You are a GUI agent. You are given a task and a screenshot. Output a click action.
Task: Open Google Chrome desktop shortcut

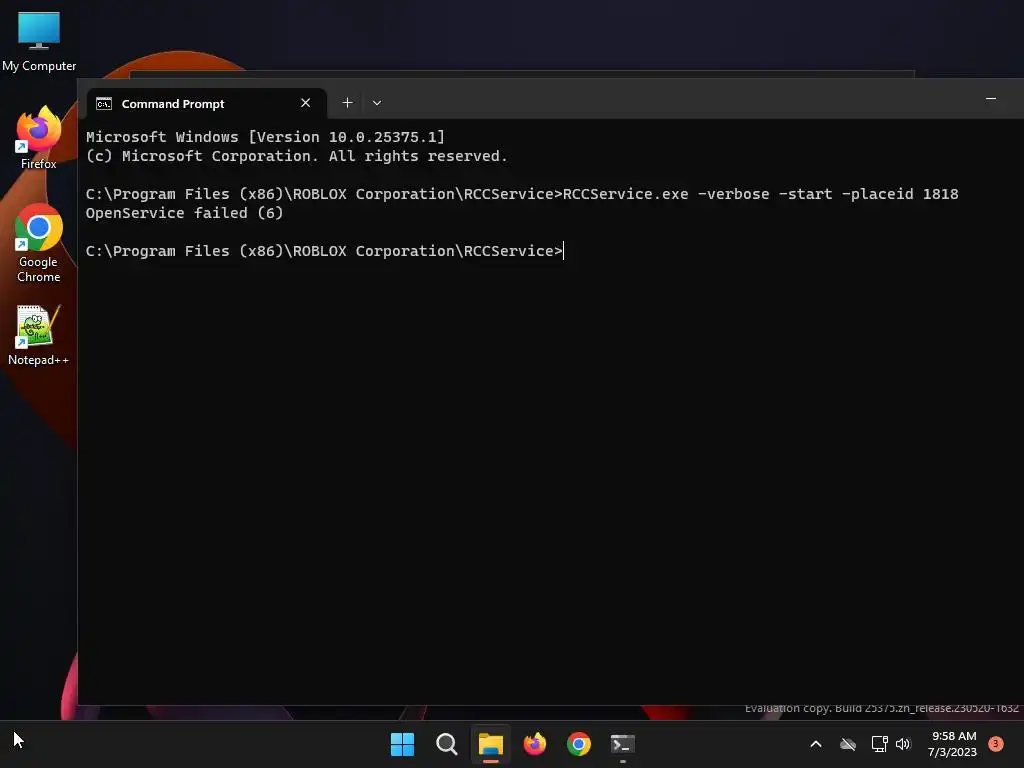pos(39,243)
